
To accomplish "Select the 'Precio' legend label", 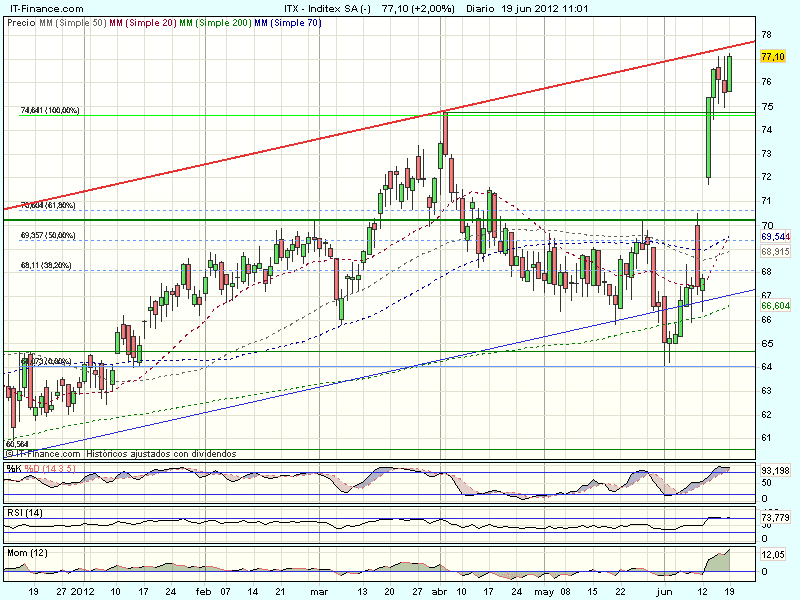I will [21, 23].
